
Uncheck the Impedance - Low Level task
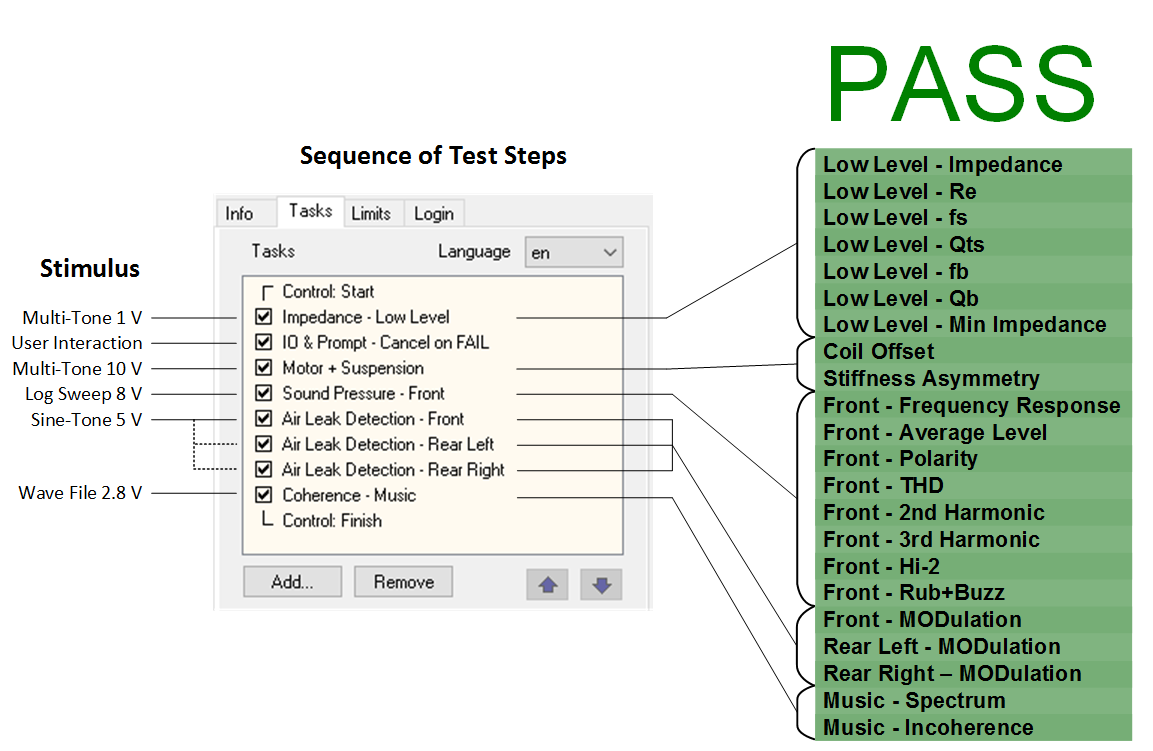(264, 317)
